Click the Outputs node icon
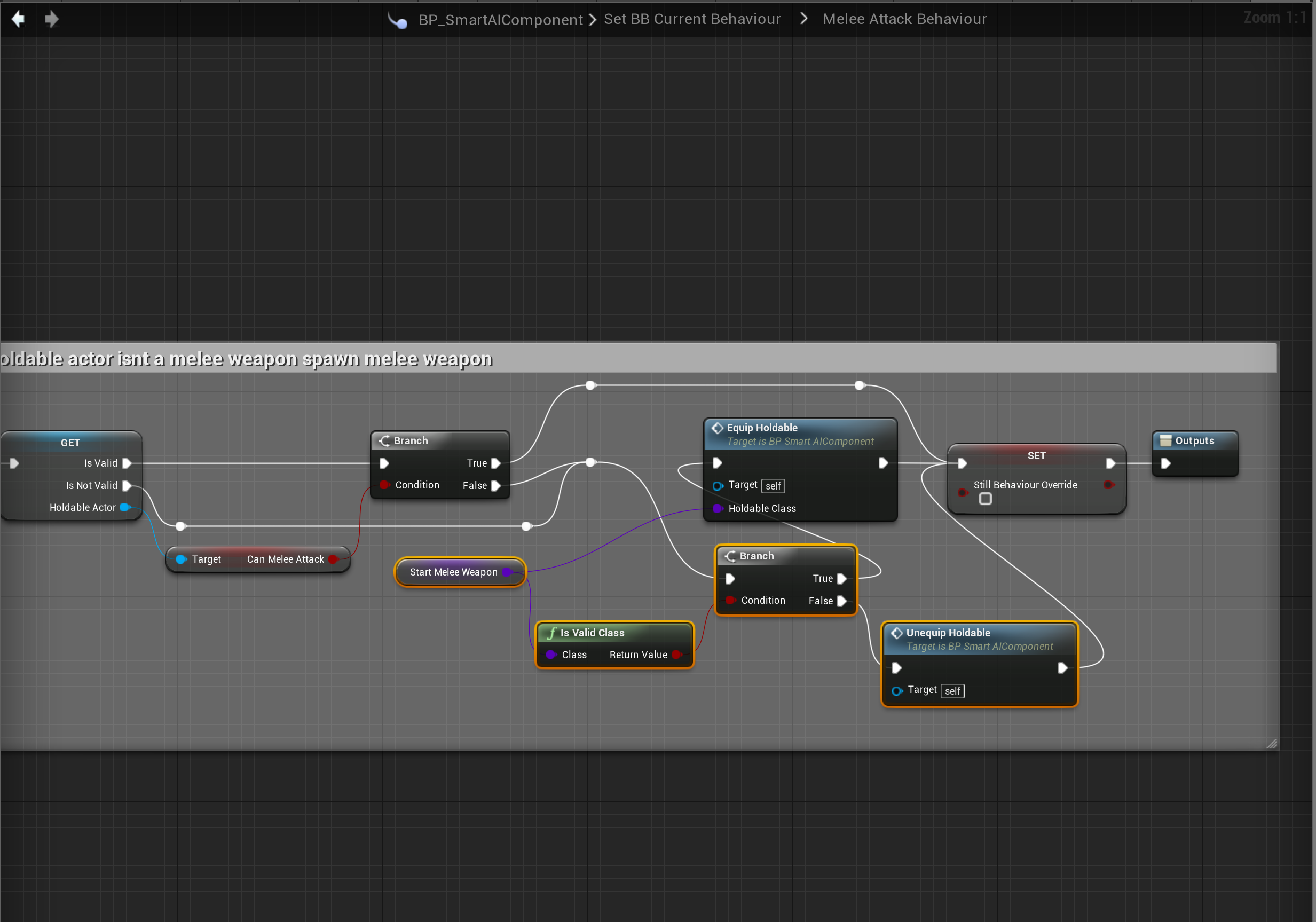 [1165, 440]
